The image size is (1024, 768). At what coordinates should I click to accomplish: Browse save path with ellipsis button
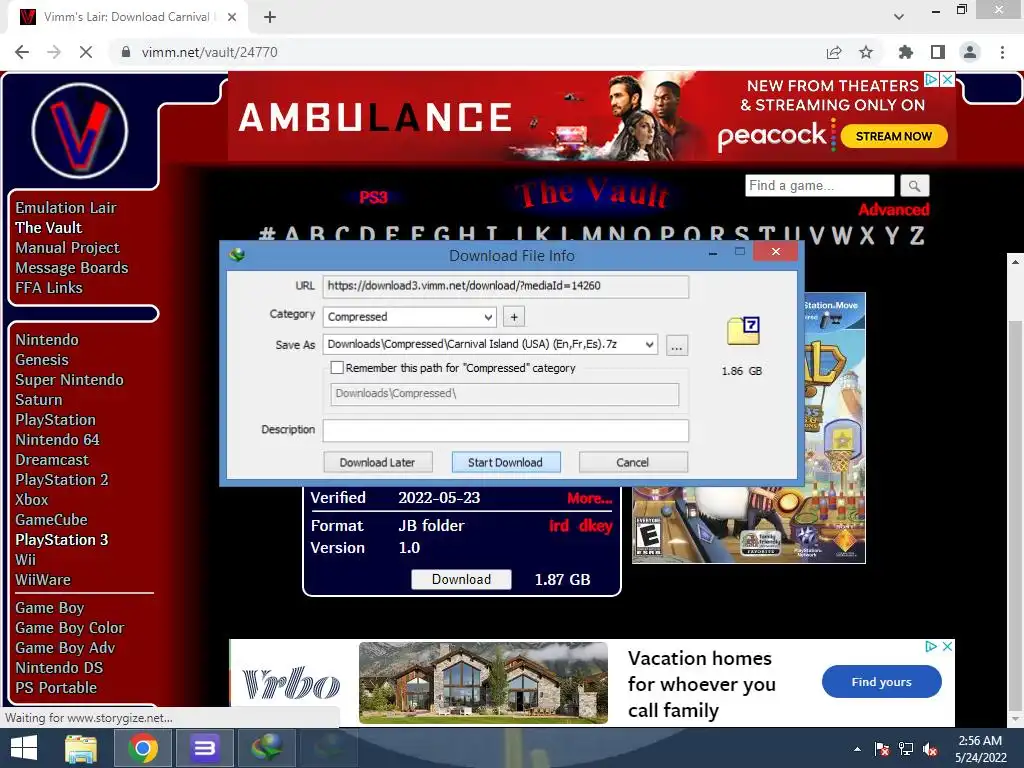click(677, 345)
